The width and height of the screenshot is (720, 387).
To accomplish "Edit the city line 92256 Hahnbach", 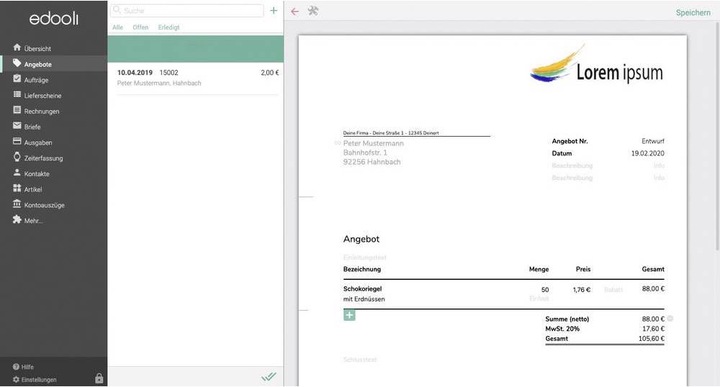I will click(x=371, y=162).
